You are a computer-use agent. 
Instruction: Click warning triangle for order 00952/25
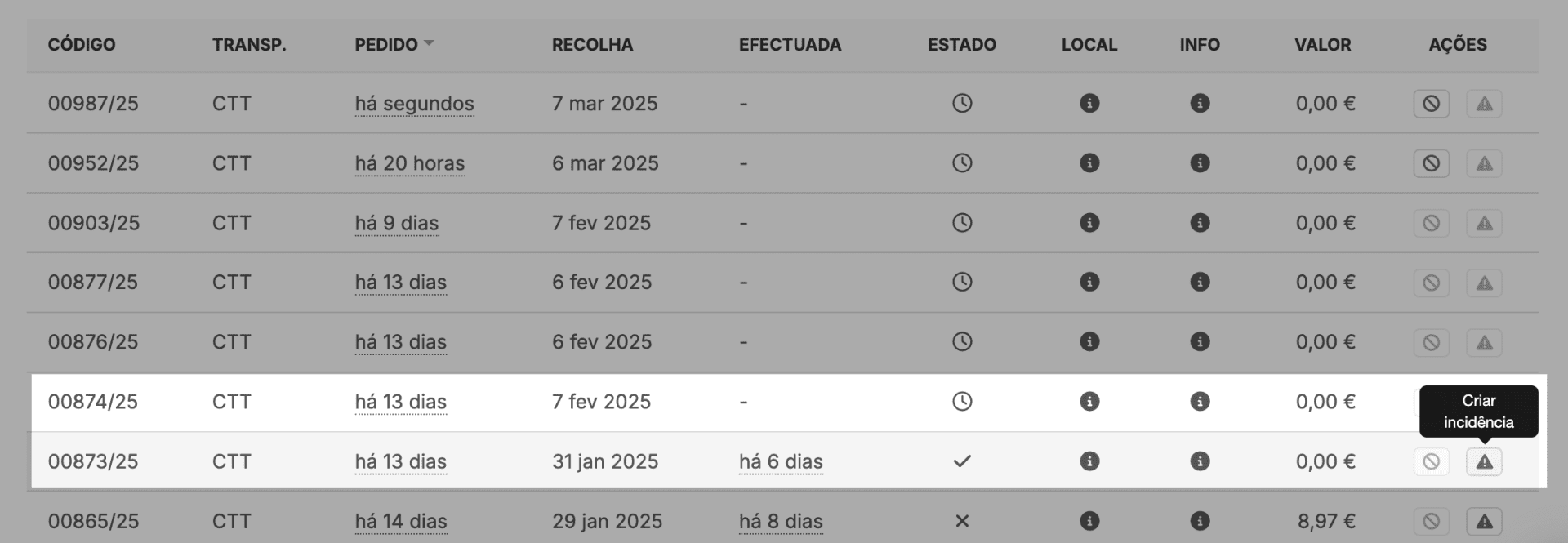point(1484,163)
